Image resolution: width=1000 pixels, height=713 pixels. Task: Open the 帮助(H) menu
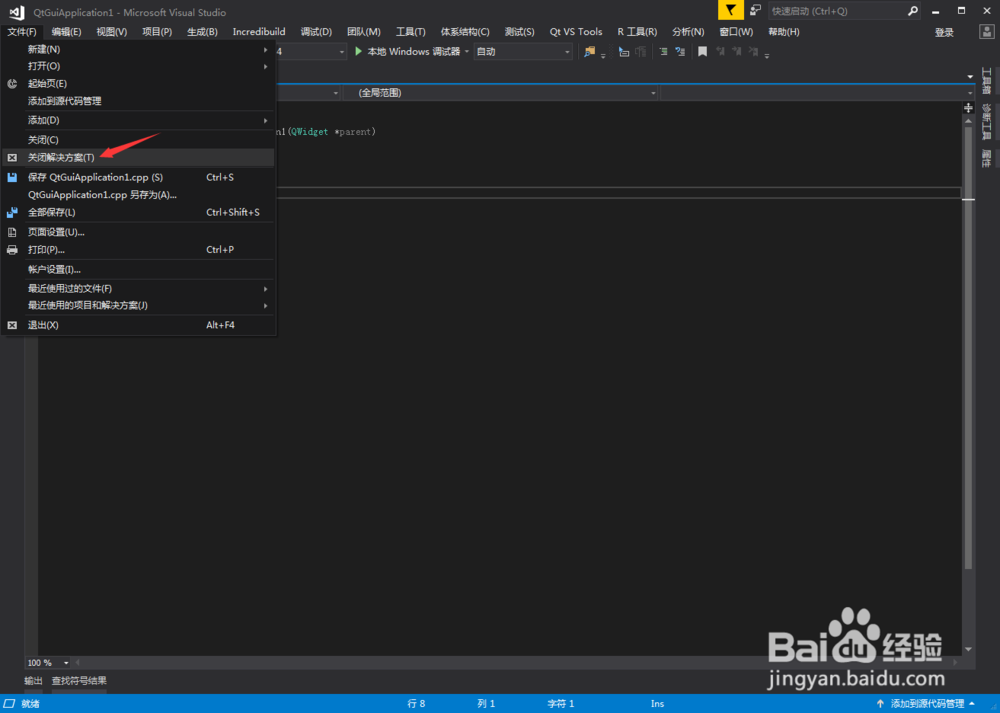(x=784, y=32)
